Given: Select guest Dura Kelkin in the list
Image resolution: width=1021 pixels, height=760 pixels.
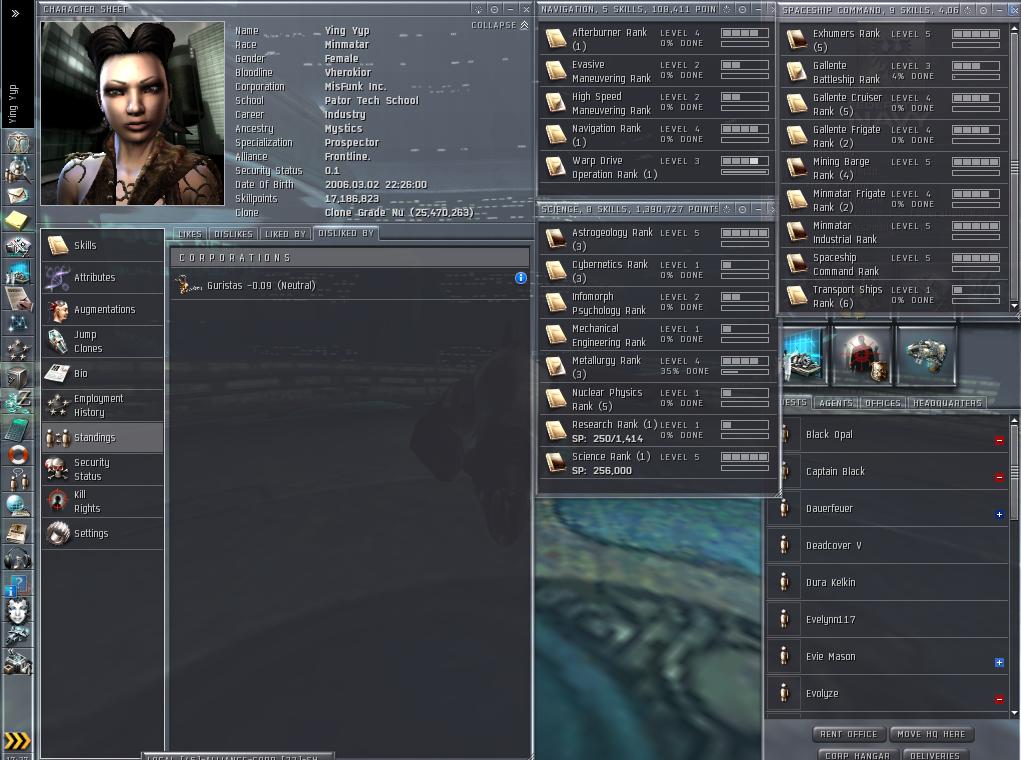Looking at the screenshot, I should [889, 582].
